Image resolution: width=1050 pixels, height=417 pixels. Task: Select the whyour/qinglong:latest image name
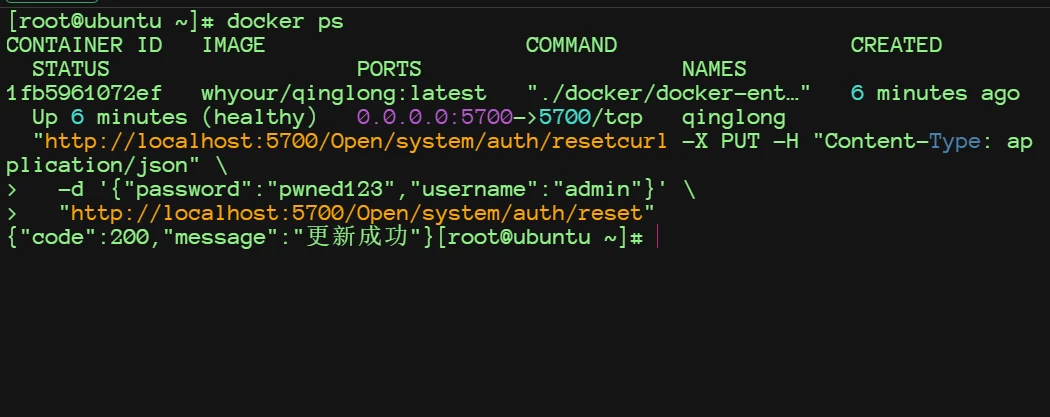click(343, 93)
